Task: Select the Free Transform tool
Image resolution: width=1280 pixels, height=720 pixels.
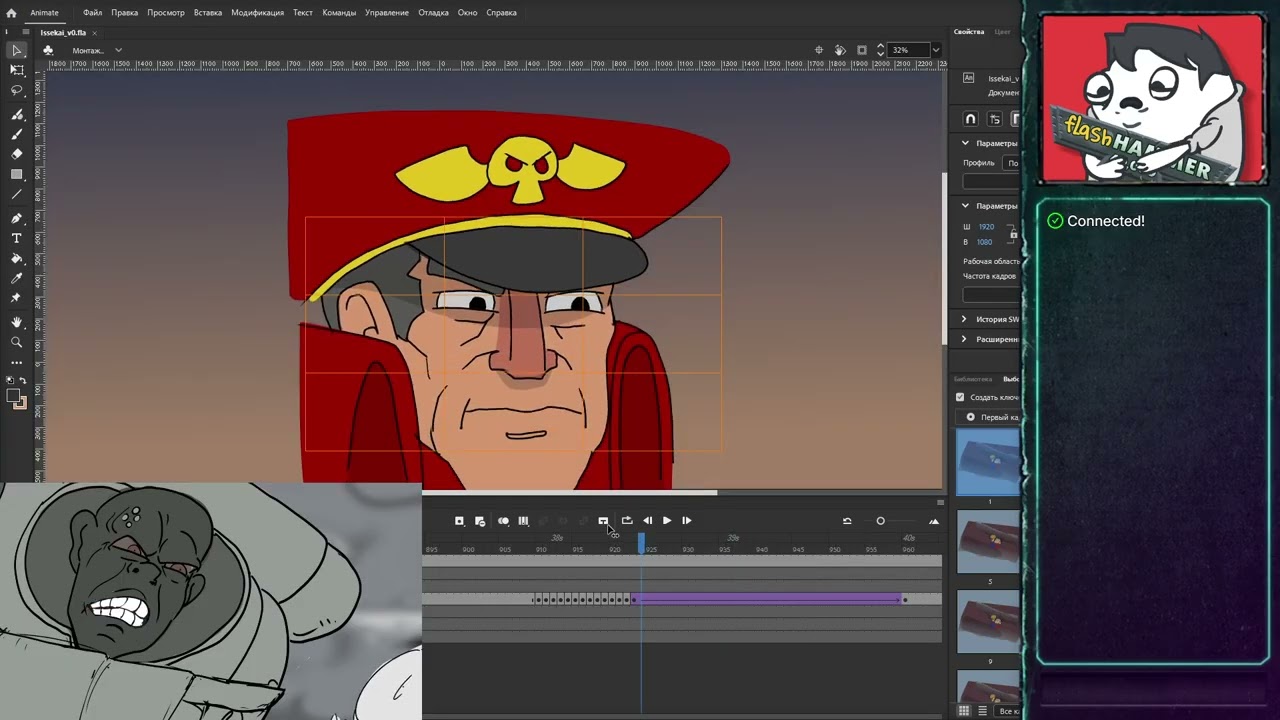Action: click(x=16, y=70)
